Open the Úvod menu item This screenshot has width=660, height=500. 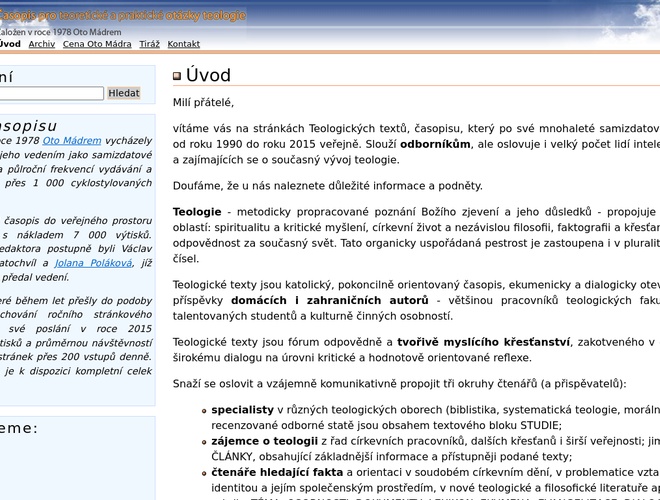point(10,44)
